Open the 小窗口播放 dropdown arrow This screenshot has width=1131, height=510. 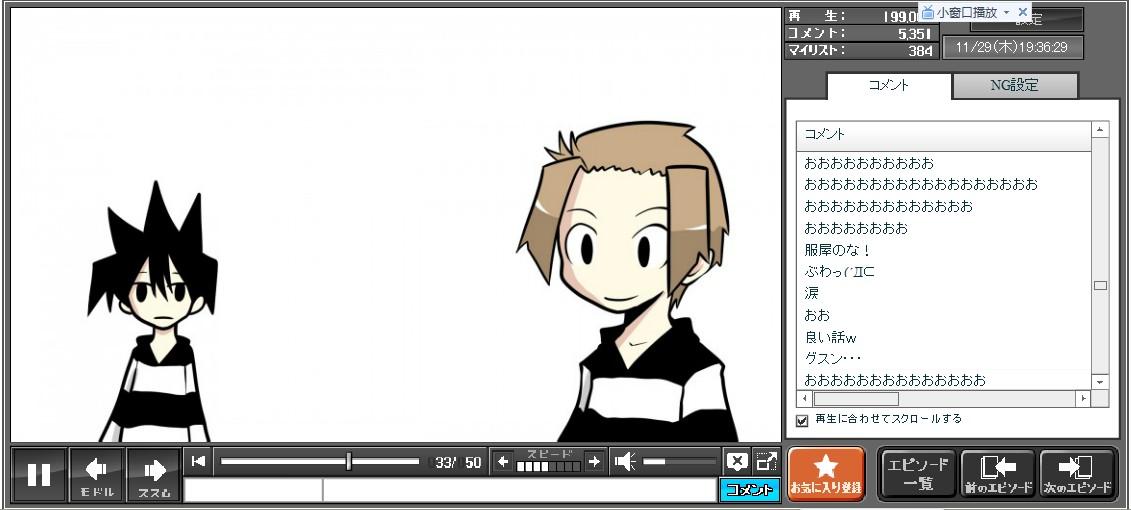1006,12
